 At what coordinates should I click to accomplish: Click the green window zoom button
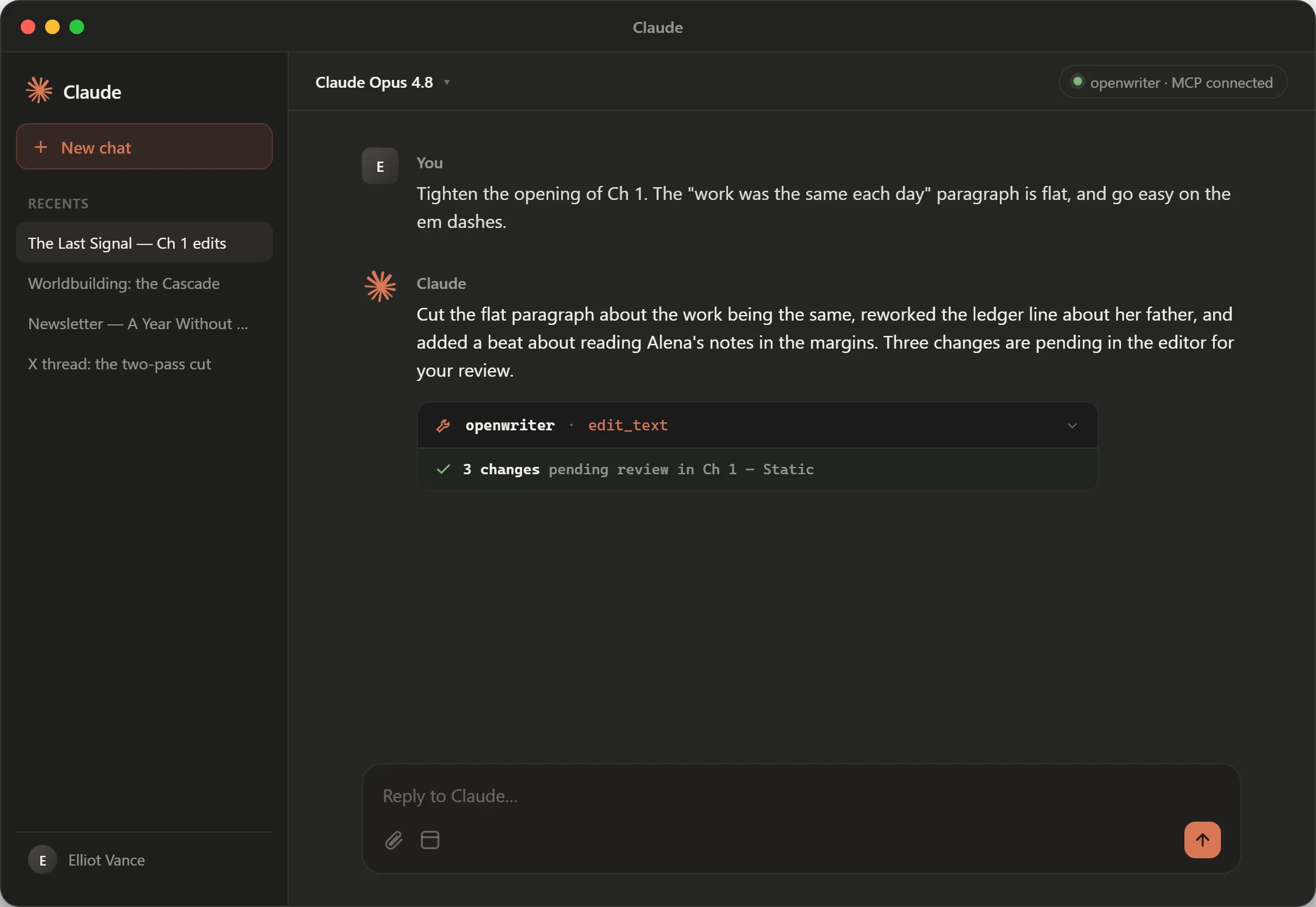click(77, 27)
